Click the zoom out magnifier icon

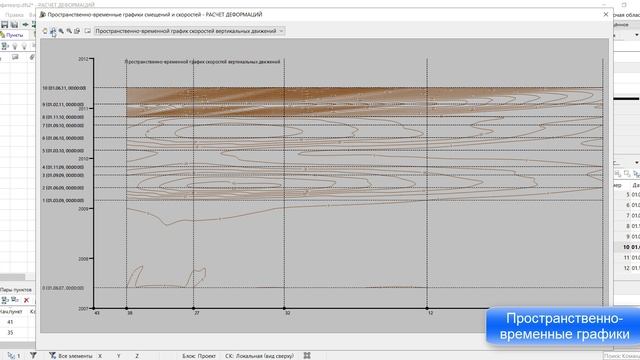click(69, 31)
